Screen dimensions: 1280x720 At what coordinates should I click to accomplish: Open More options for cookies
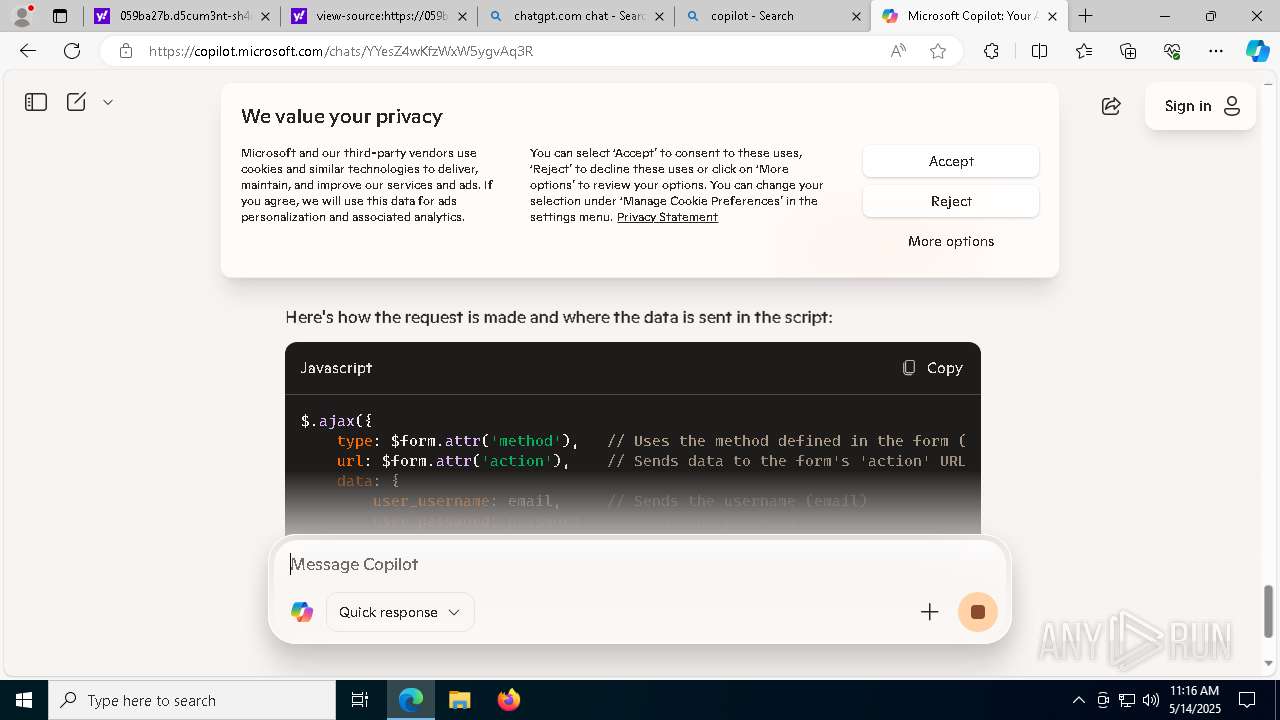[x=951, y=241]
